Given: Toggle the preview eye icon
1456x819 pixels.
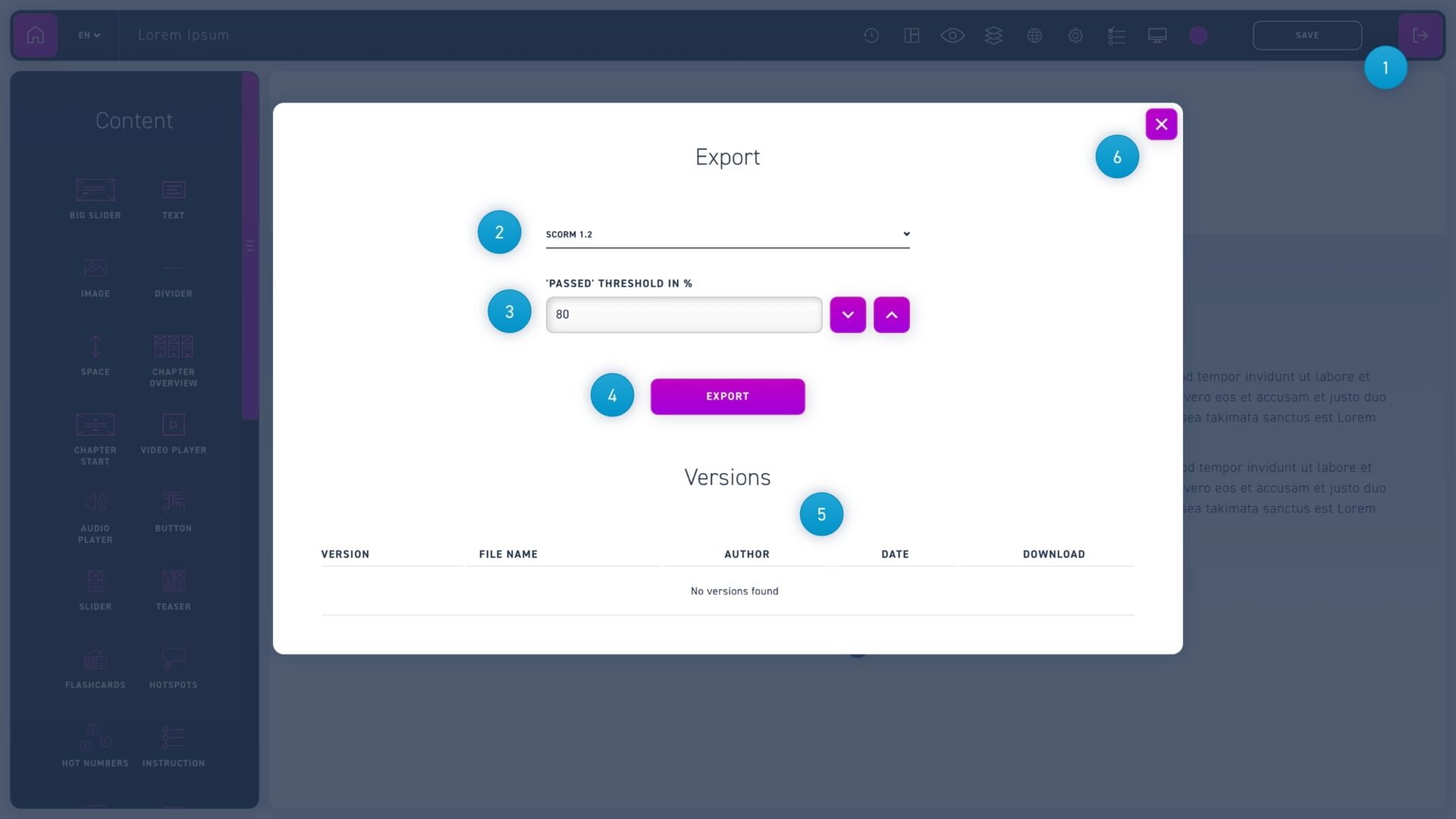Looking at the screenshot, I should tap(952, 36).
